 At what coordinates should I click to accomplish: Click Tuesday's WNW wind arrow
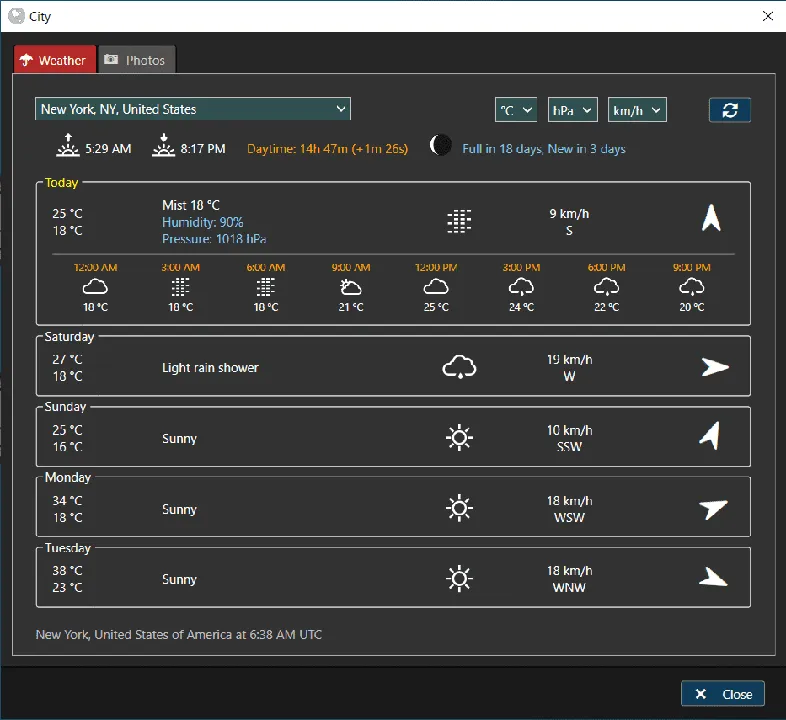pos(713,577)
